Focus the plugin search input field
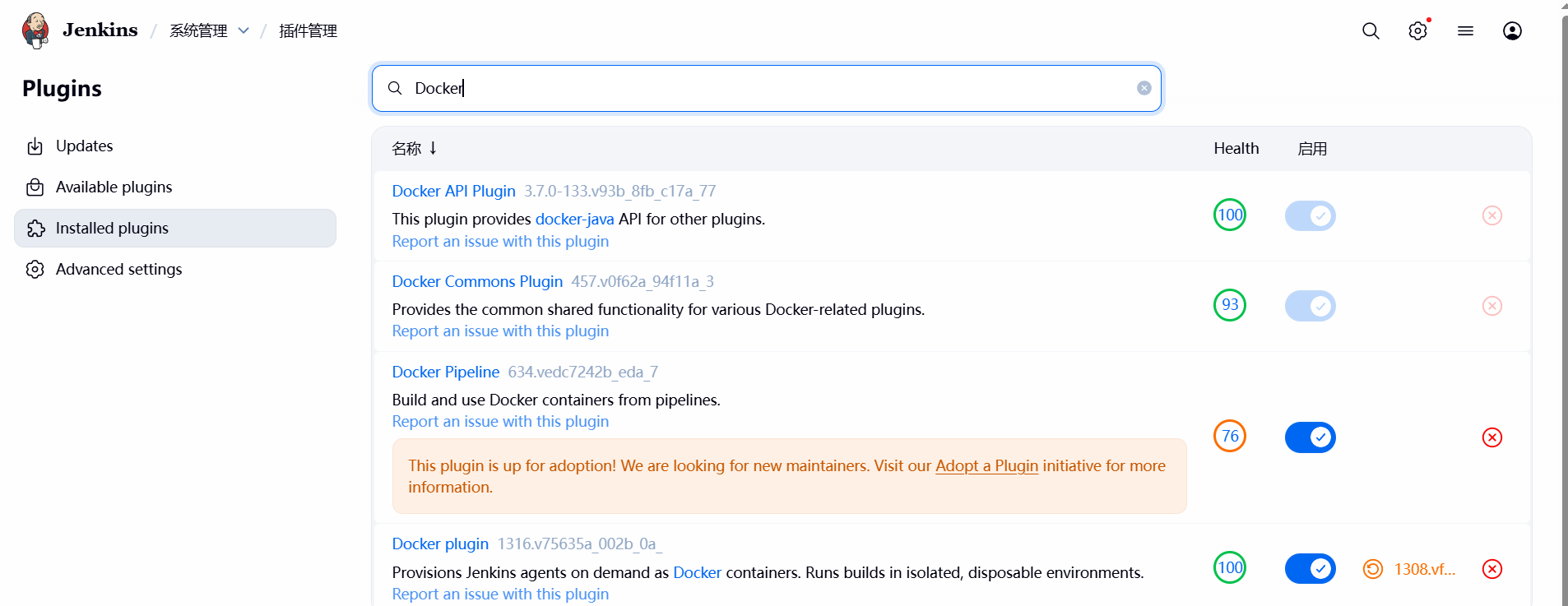 [x=765, y=89]
